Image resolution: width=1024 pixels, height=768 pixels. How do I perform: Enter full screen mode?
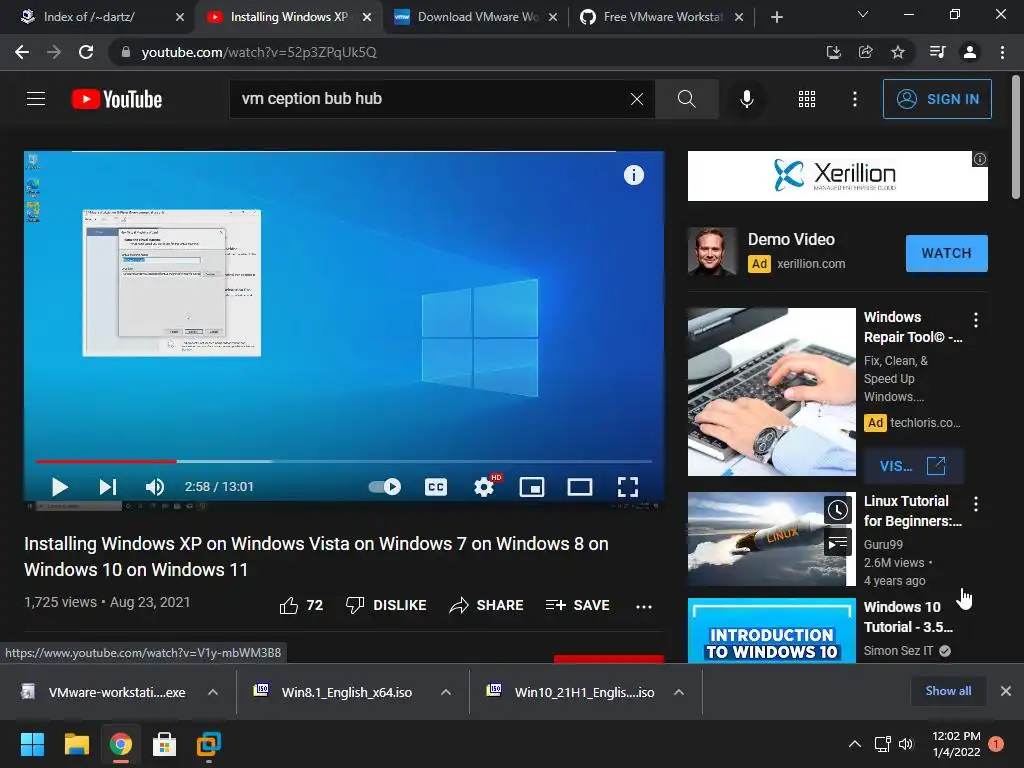coord(628,487)
